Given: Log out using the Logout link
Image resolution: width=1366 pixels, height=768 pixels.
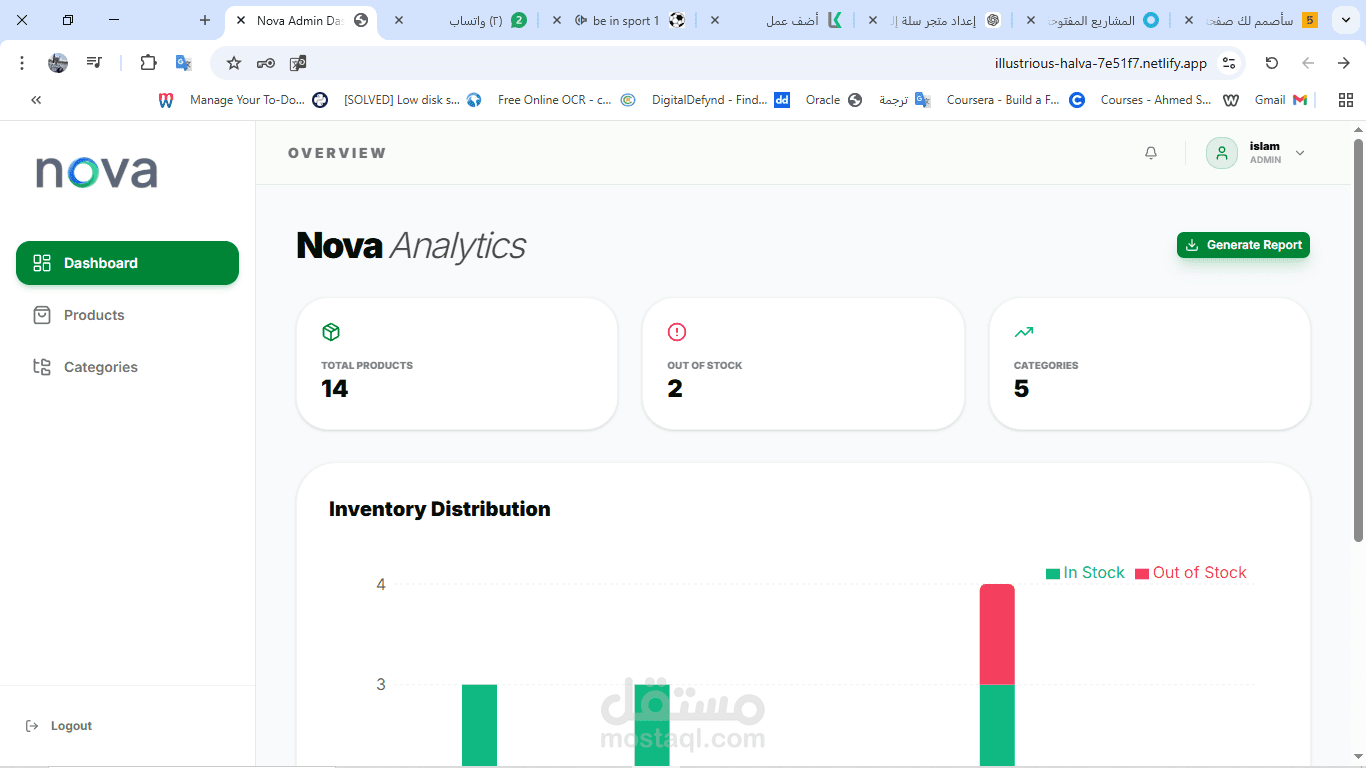Looking at the screenshot, I should [x=59, y=726].
